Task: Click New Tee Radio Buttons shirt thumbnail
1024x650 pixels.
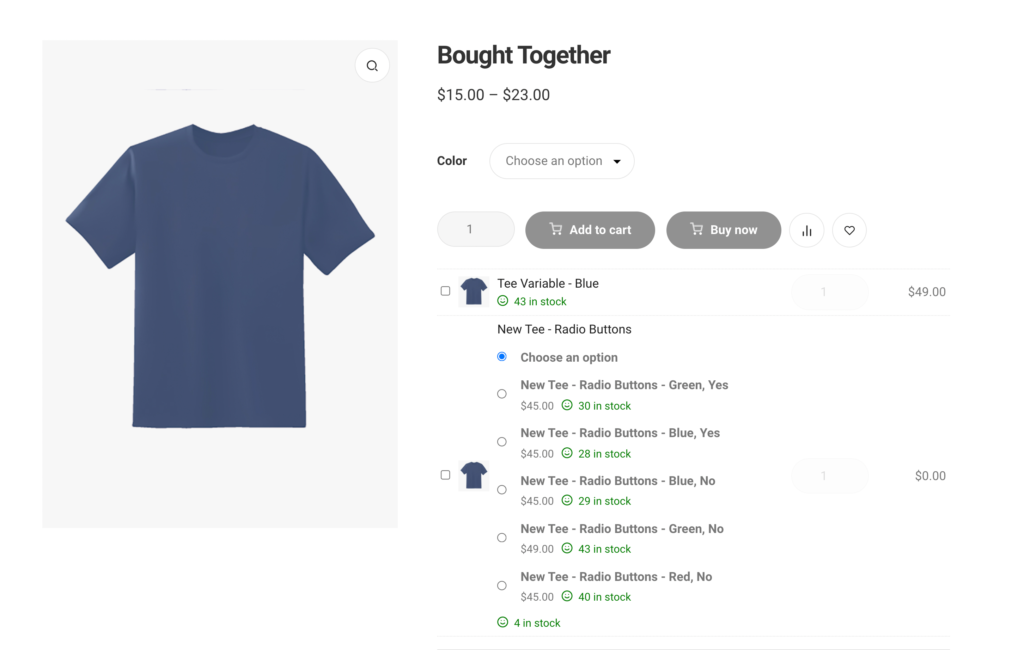Action: [473, 475]
